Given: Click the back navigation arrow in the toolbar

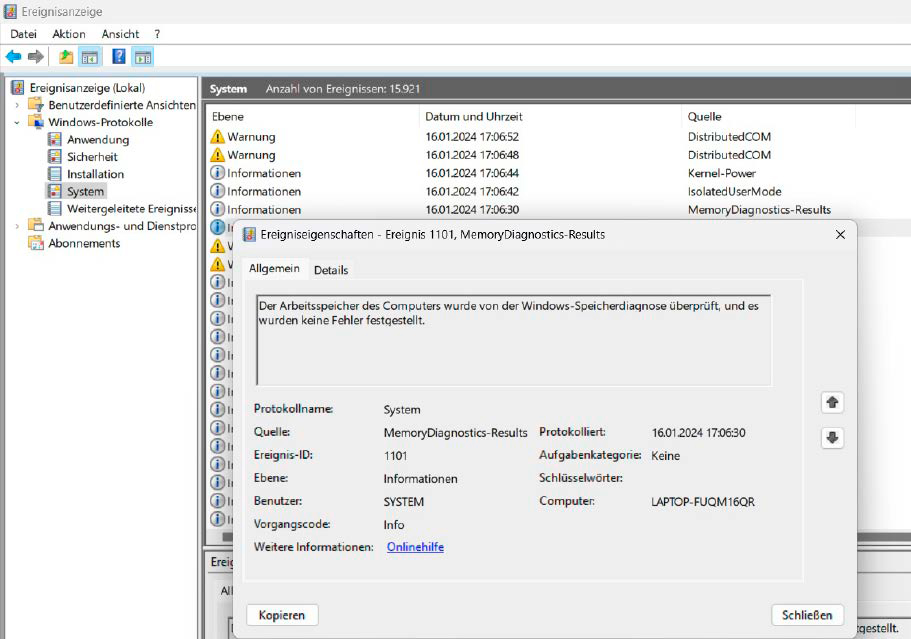Looking at the screenshot, I should [x=12, y=57].
